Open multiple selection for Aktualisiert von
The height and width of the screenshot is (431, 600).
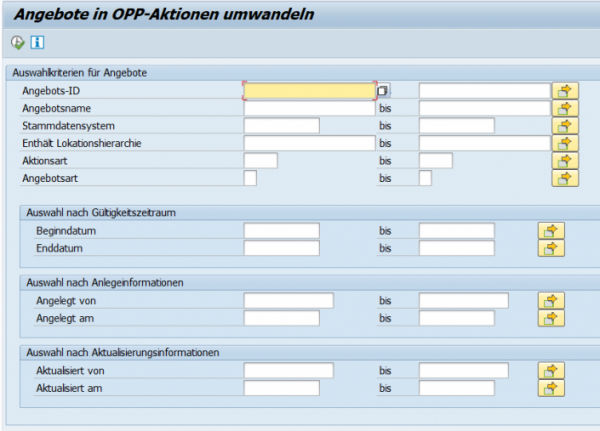tap(551, 371)
